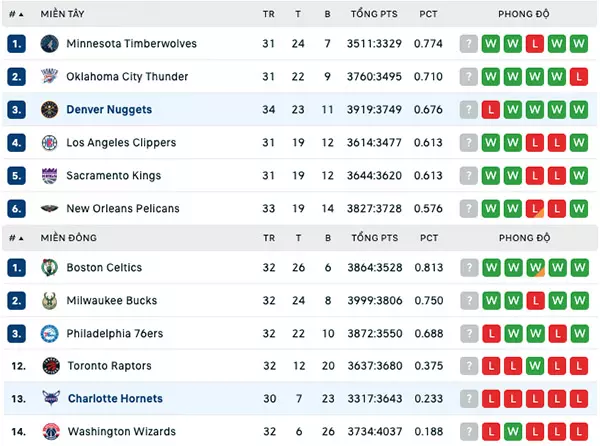Click Timberwolves' upcoming match question-mark badge
The height and width of the screenshot is (446, 600).
point(469,44)
